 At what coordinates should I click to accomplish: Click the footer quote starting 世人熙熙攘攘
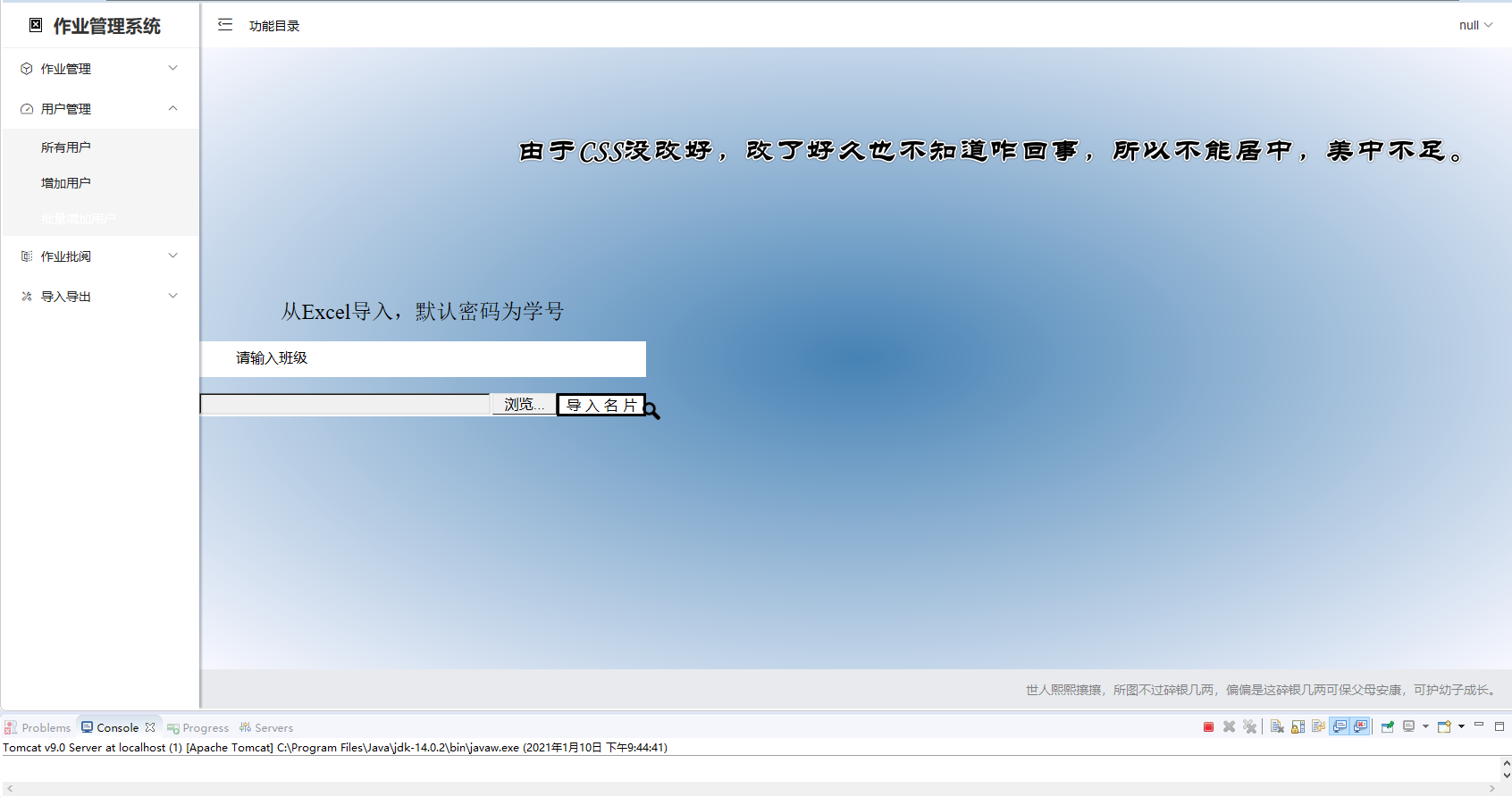point(1263,690)
